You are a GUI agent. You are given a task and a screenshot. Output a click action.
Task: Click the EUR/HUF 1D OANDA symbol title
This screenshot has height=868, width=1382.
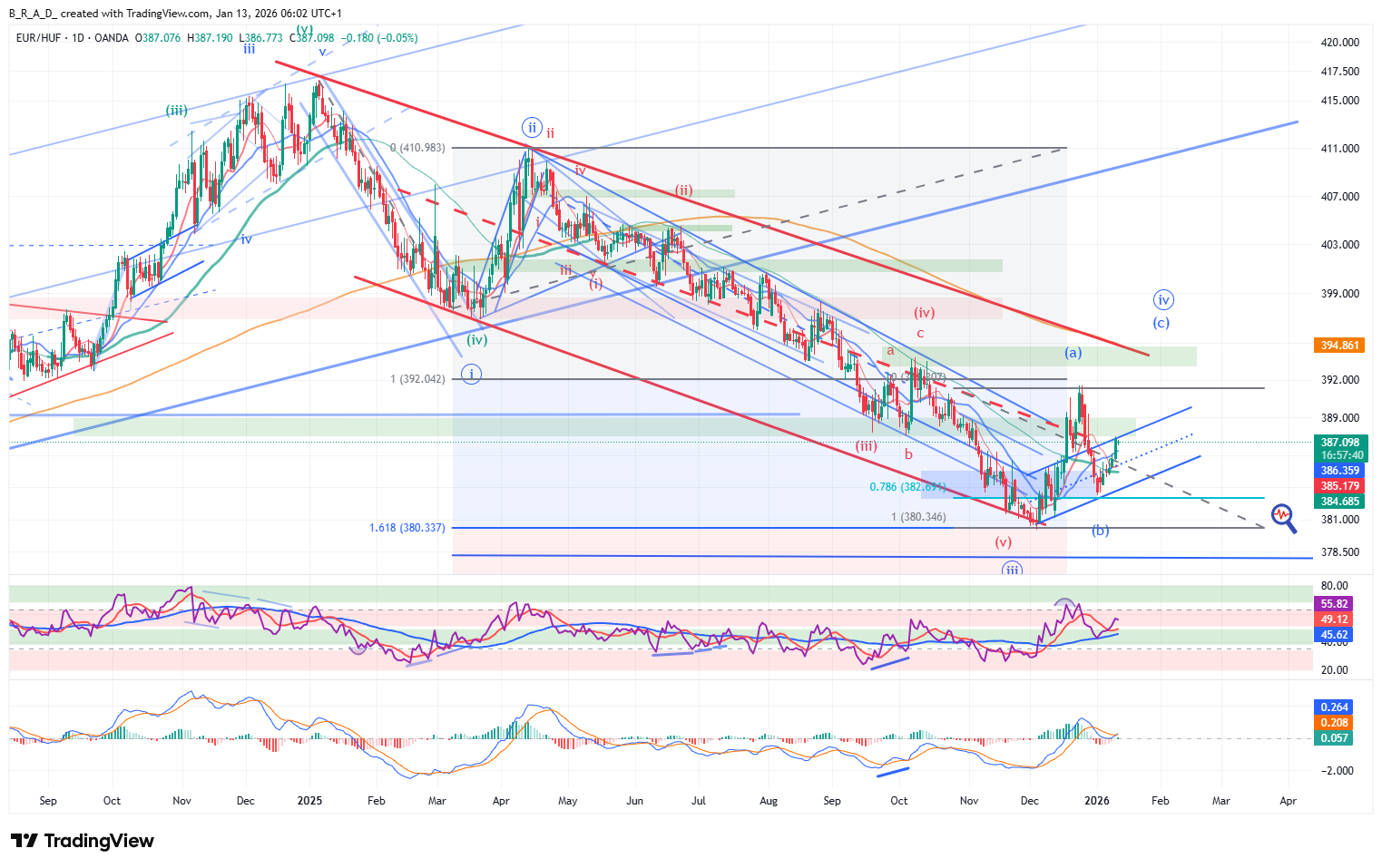[73, 38]
